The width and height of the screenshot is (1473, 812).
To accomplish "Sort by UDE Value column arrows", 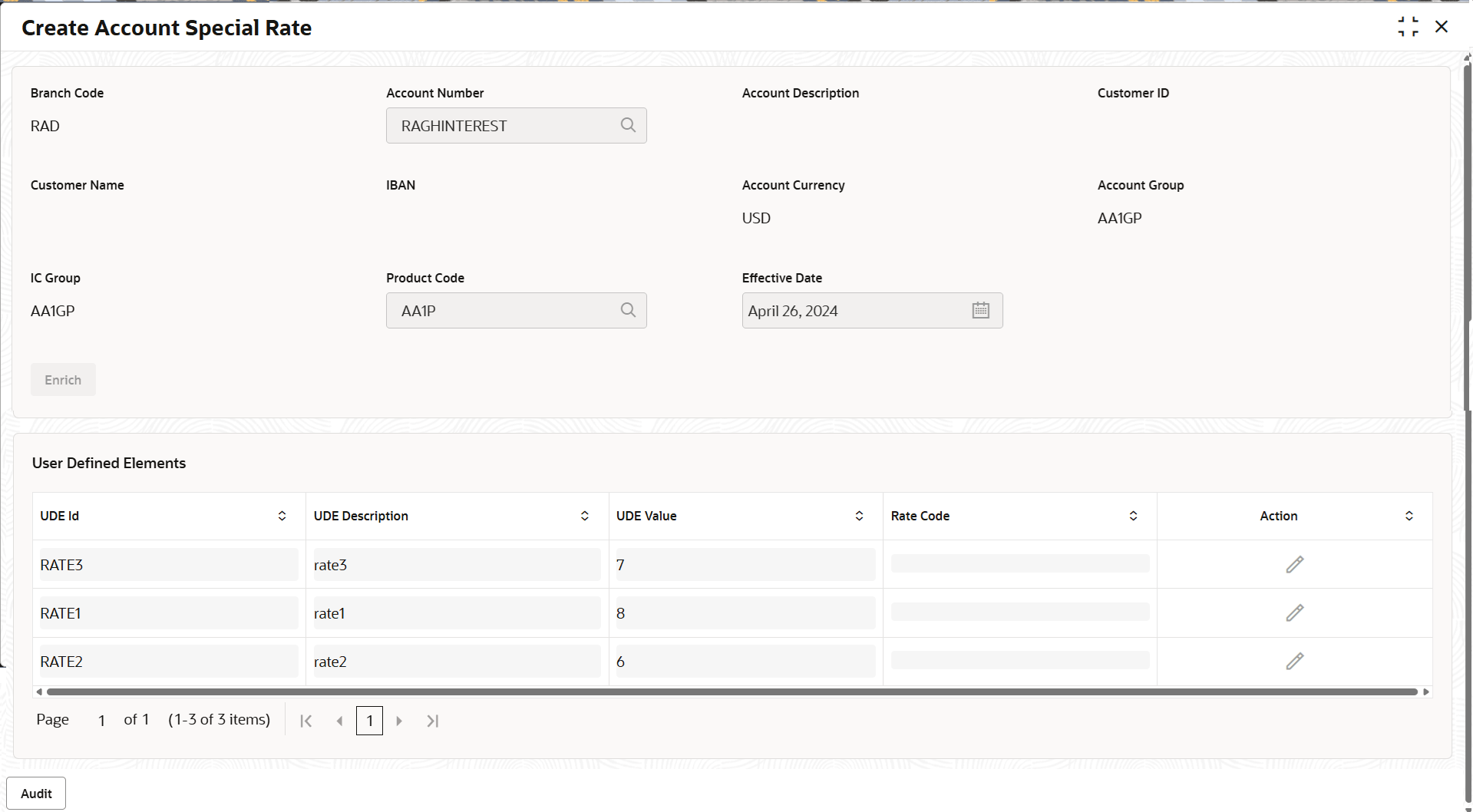I will (x=859, y=516).
